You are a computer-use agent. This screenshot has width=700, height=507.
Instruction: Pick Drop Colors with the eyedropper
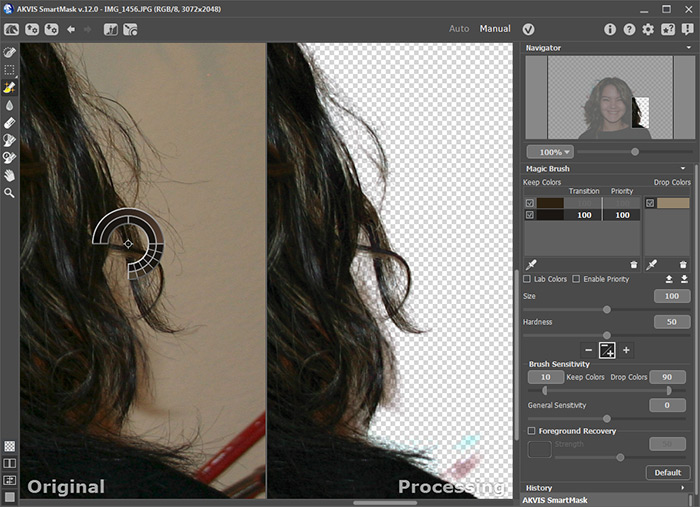pyautogui.click(x=652, y=265)
